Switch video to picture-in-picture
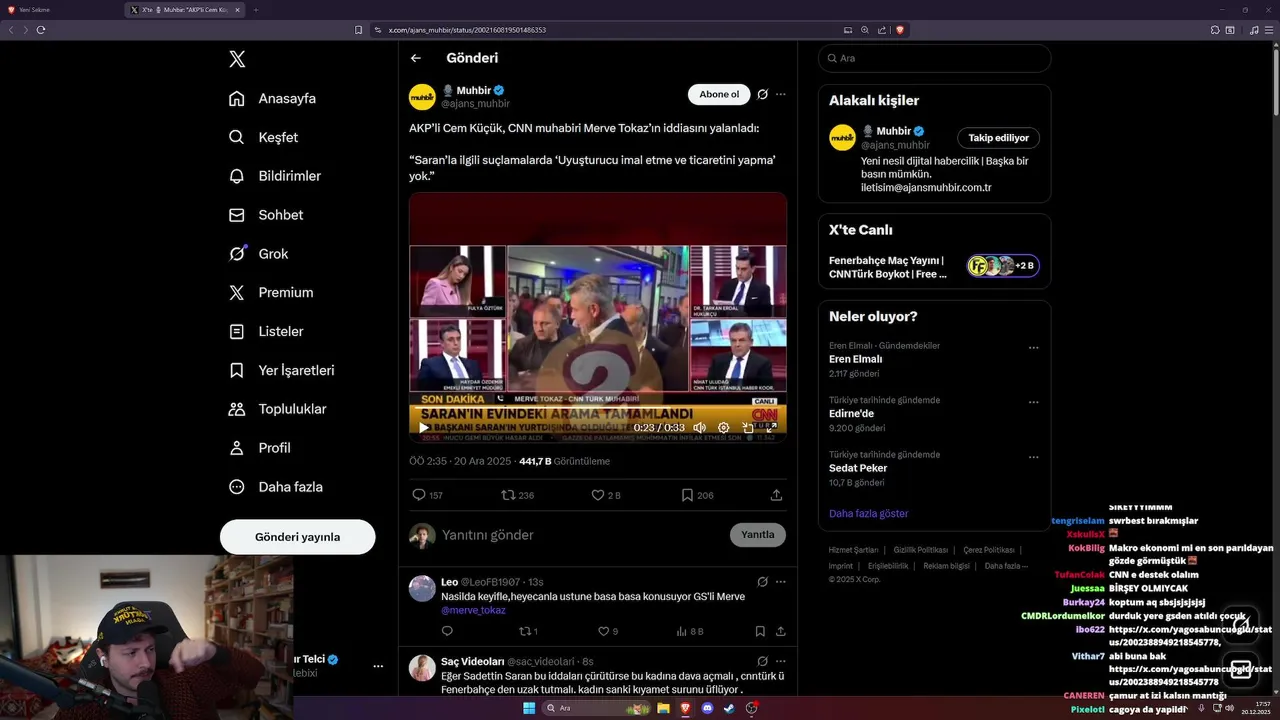 748,427
